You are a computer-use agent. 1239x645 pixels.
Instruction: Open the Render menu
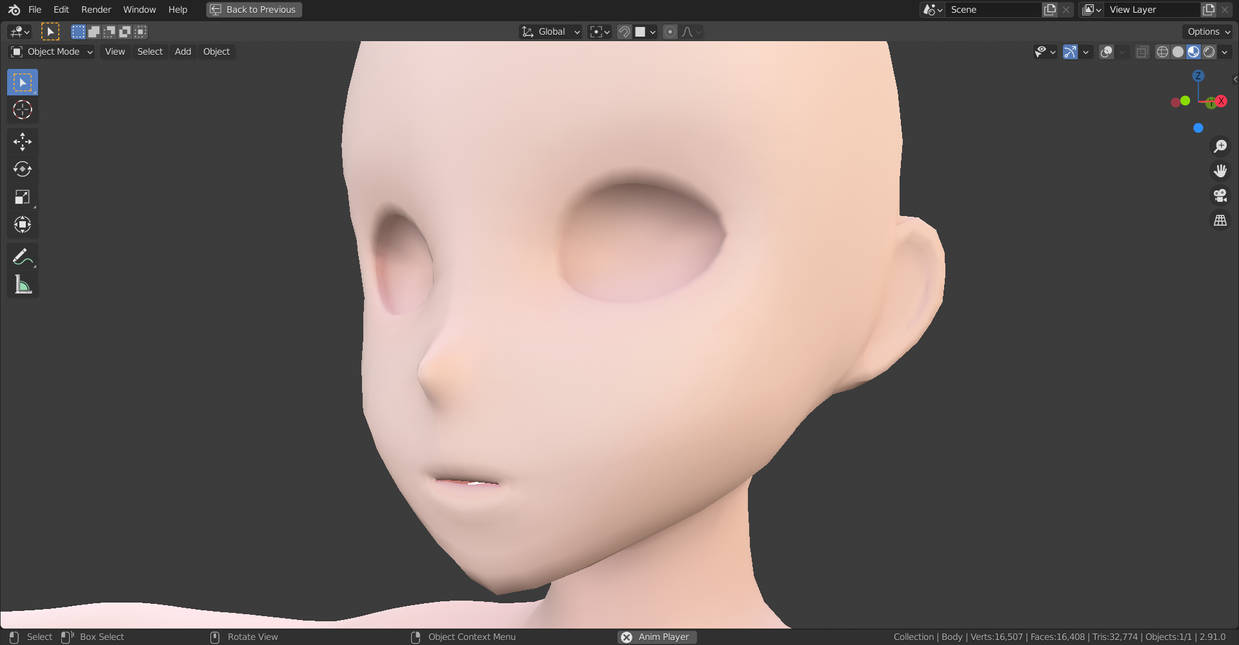(x=96, y=9)
